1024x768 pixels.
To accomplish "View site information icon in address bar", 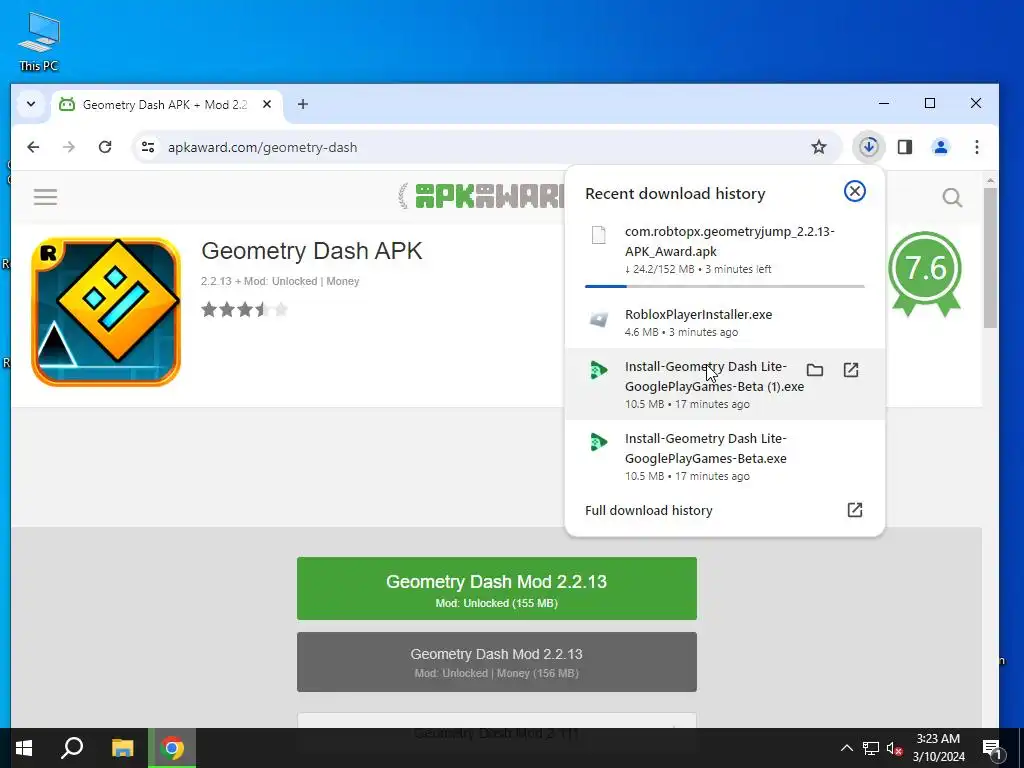I will 148,147.
